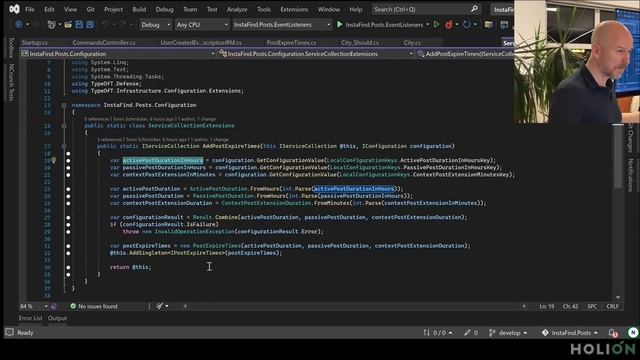Image resolution: width=640 pixels, height=360 pixels.
Task: Open the develop branch dropdown
Action: click(x=508, y=333)
